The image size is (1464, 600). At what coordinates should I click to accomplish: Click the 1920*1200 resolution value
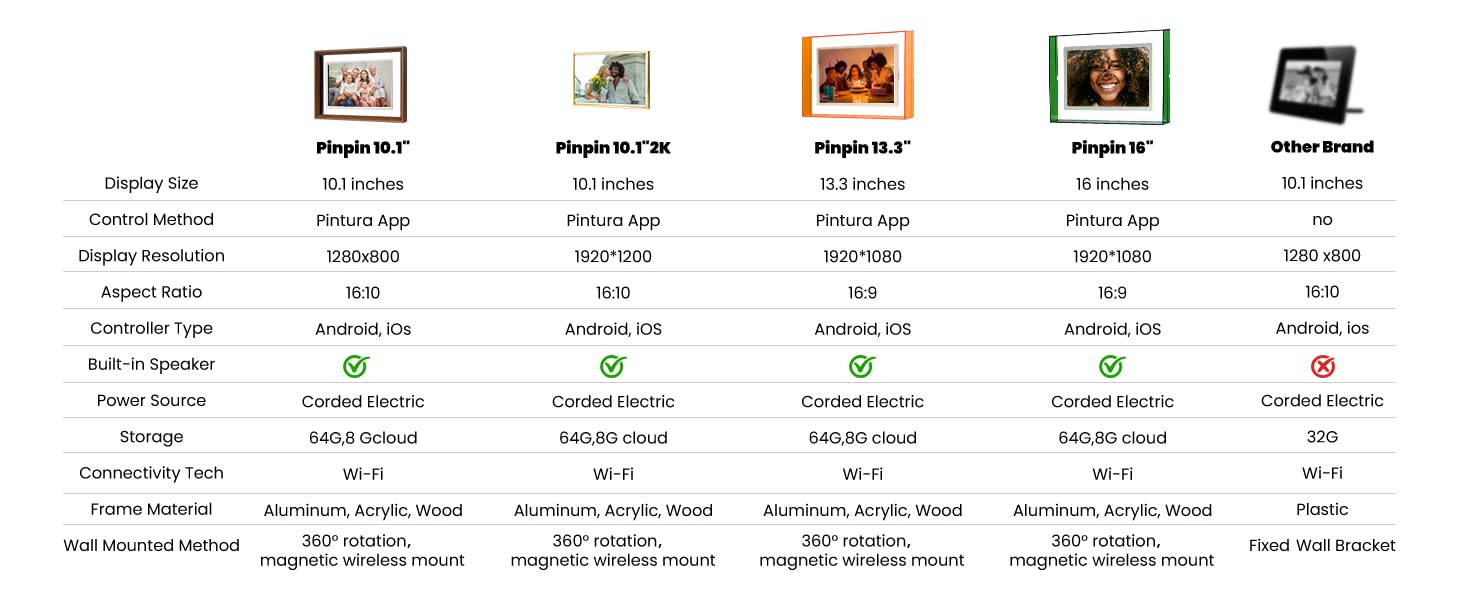point(613,257)
